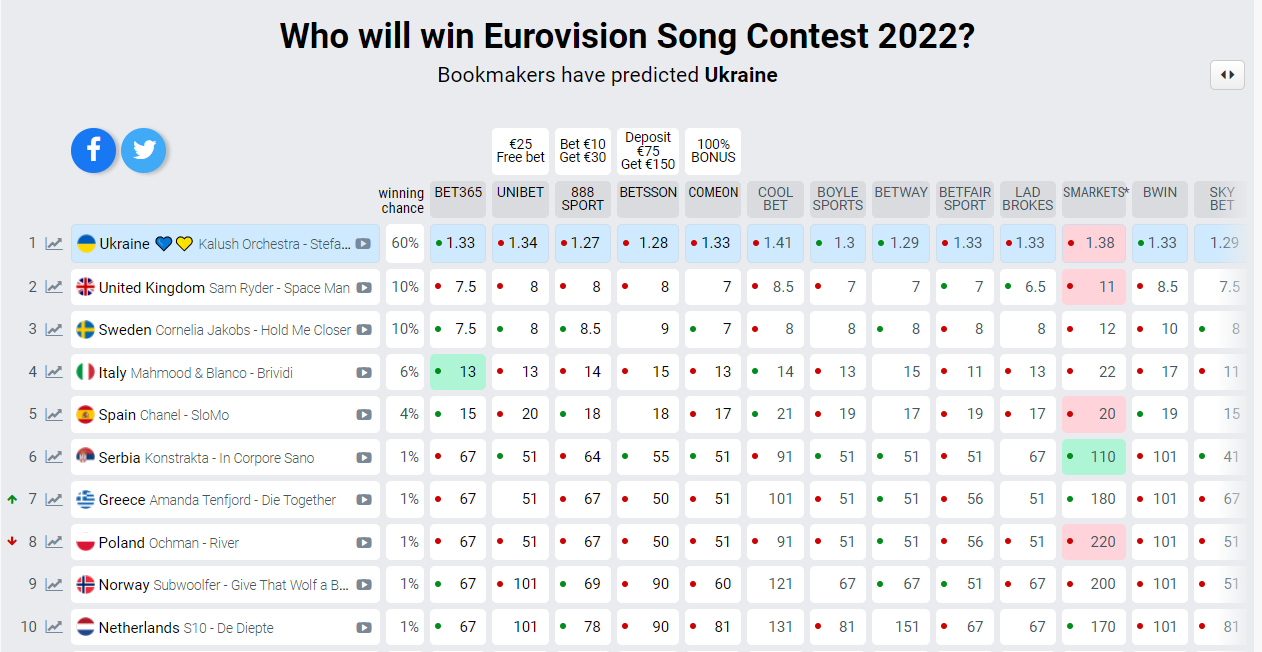Open the odds history chart for Italy

[x=54, y=372]
